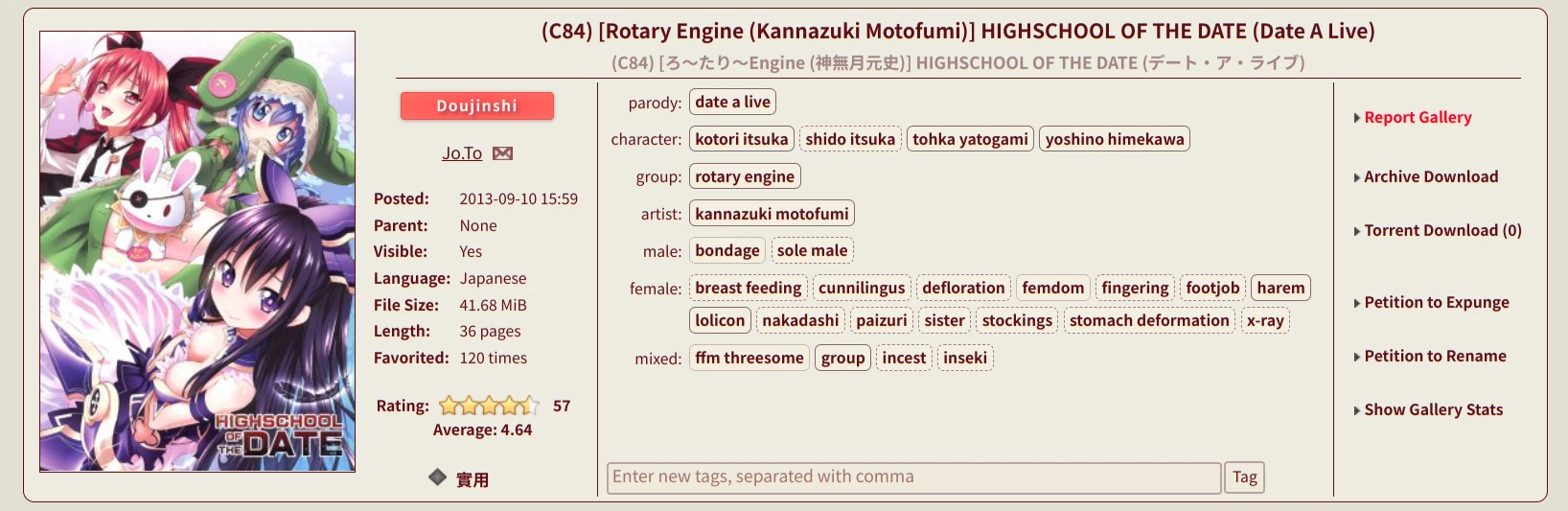Screen dimensions: 1568x511
Task: Click Petition to Rename
Action: [x=1435, y=356]
